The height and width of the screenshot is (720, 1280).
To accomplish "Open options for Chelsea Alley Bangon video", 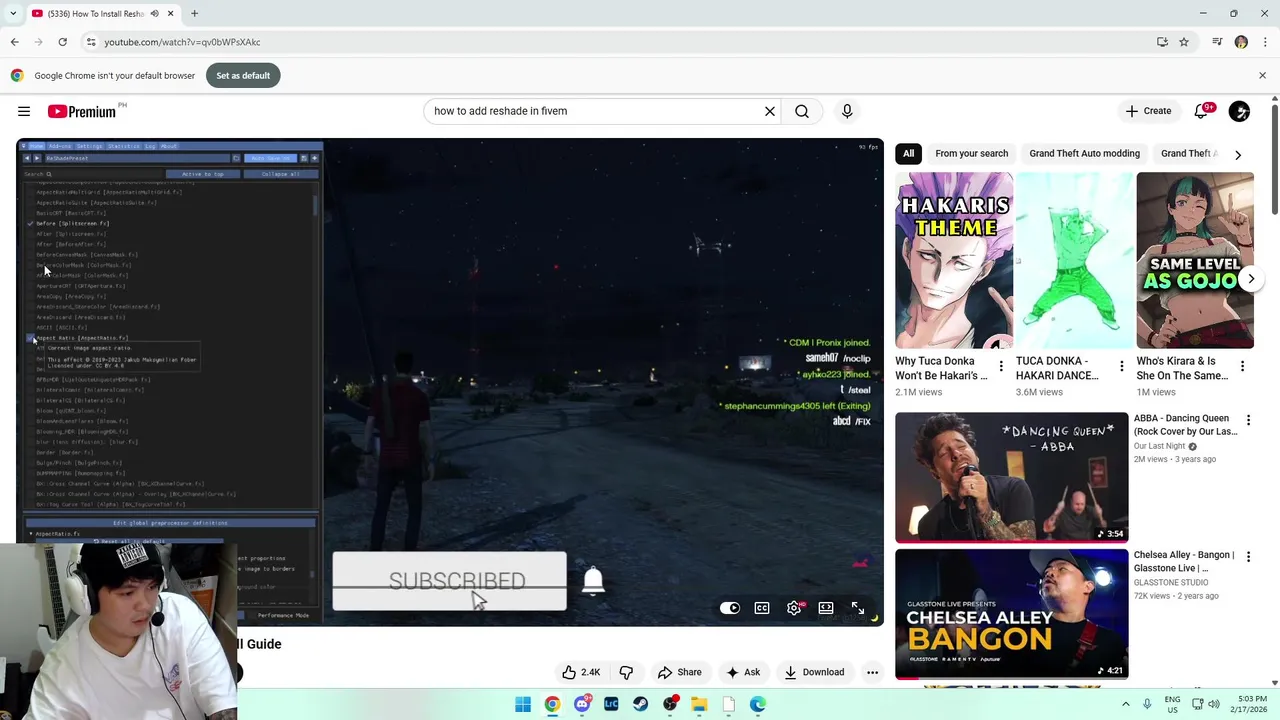I will click(1248, 557).
